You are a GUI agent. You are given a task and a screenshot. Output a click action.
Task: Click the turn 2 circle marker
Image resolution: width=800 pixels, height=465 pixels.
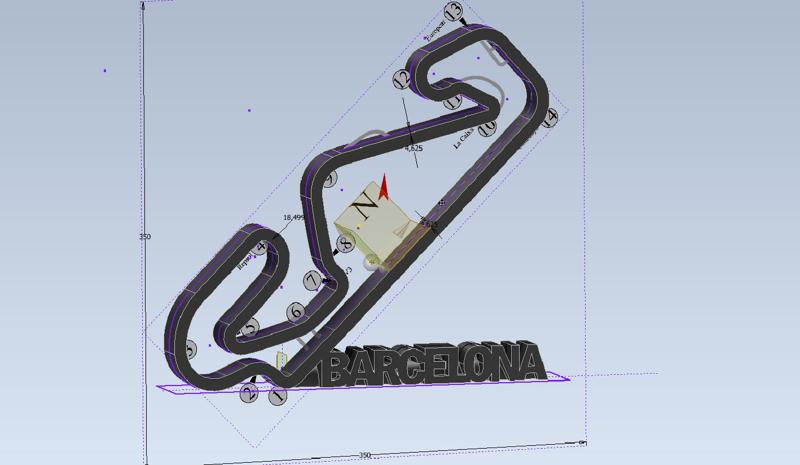point(249,393)
